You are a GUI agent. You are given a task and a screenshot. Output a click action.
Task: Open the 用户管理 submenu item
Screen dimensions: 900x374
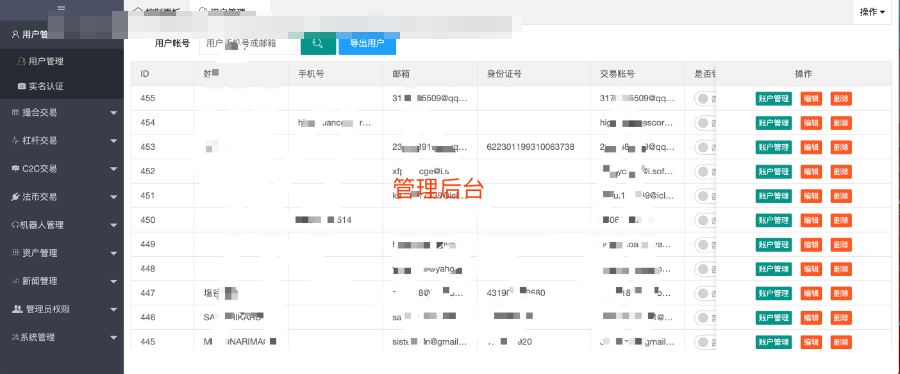coord(62,61)
